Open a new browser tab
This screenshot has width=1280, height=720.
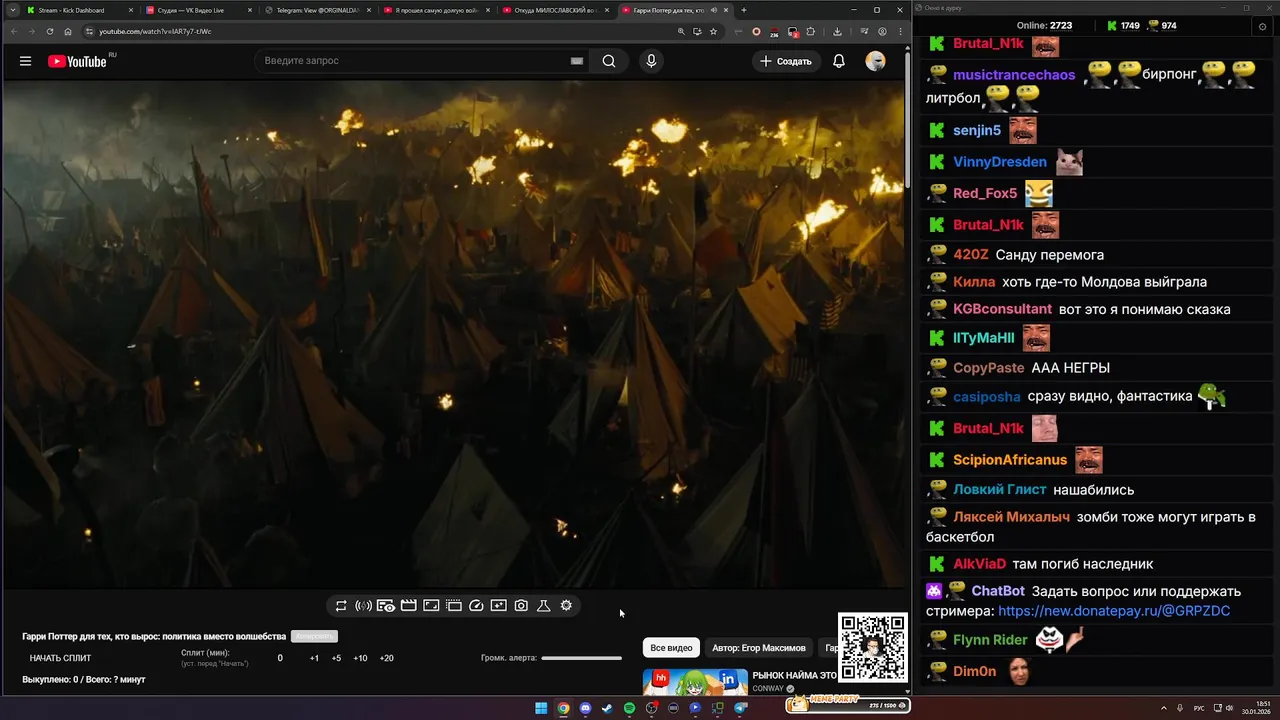point(743,10)
